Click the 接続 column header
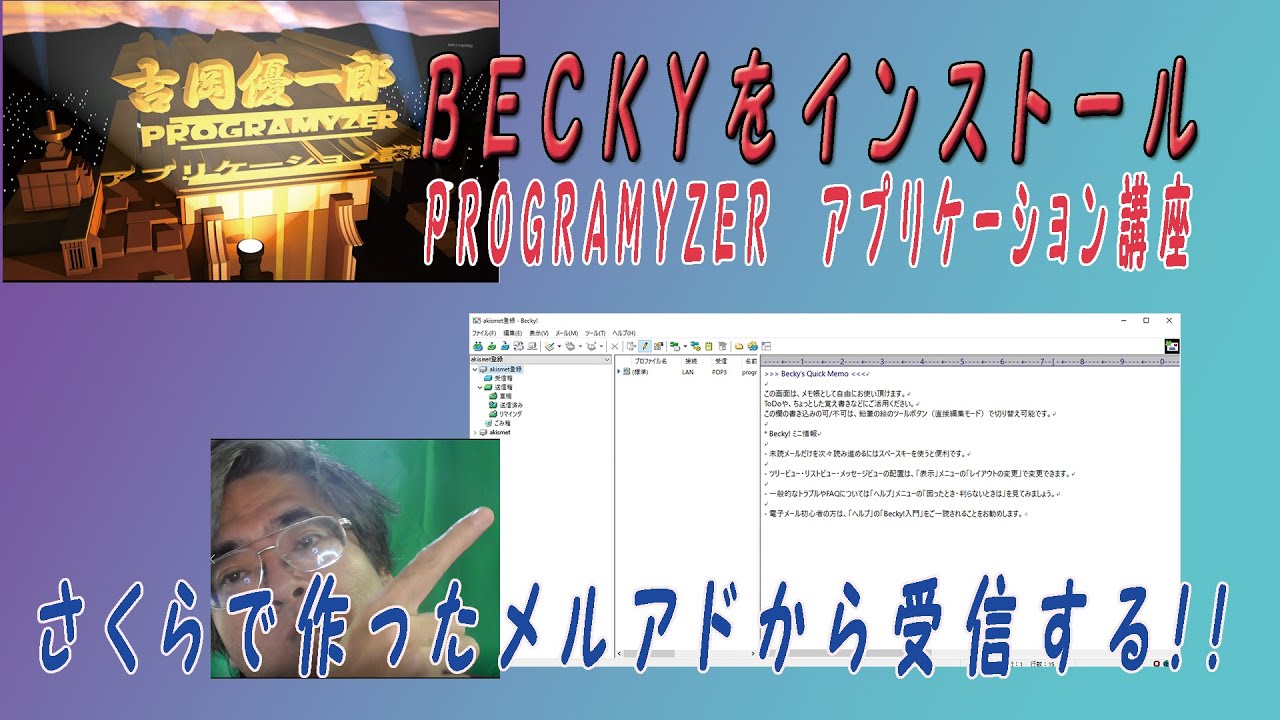 (691, 360)
